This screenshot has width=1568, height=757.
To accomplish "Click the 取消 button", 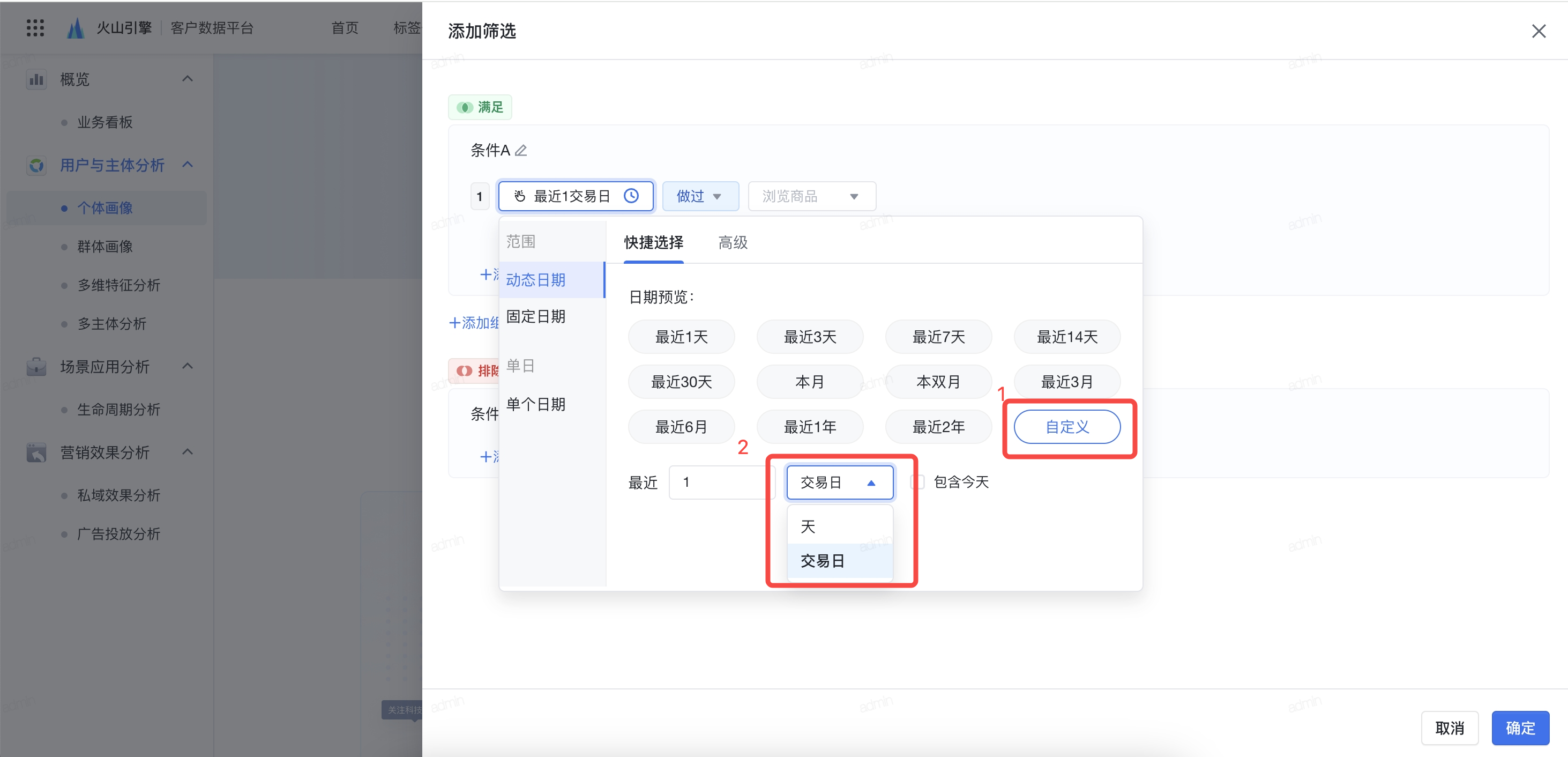I will click(1450, 728).
